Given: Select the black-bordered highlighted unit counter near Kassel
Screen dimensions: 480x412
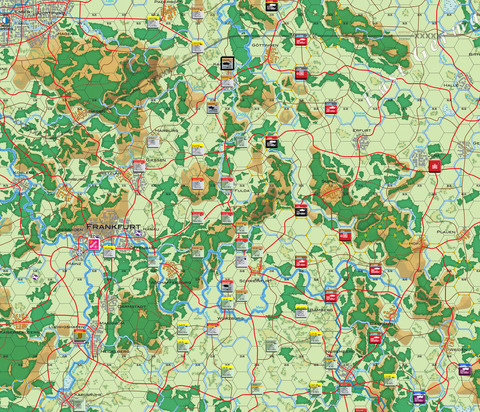Looking at the screenshot, I should 227,63.
